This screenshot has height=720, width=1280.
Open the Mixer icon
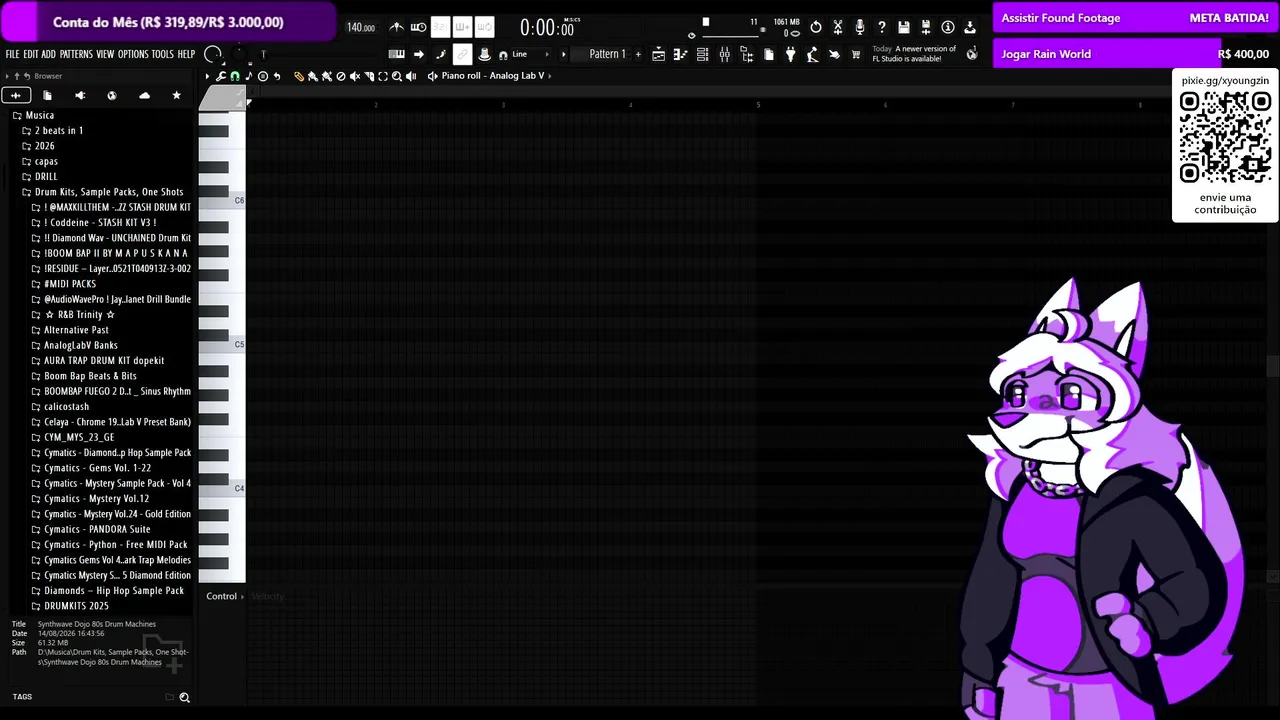[x=725, y=54]
